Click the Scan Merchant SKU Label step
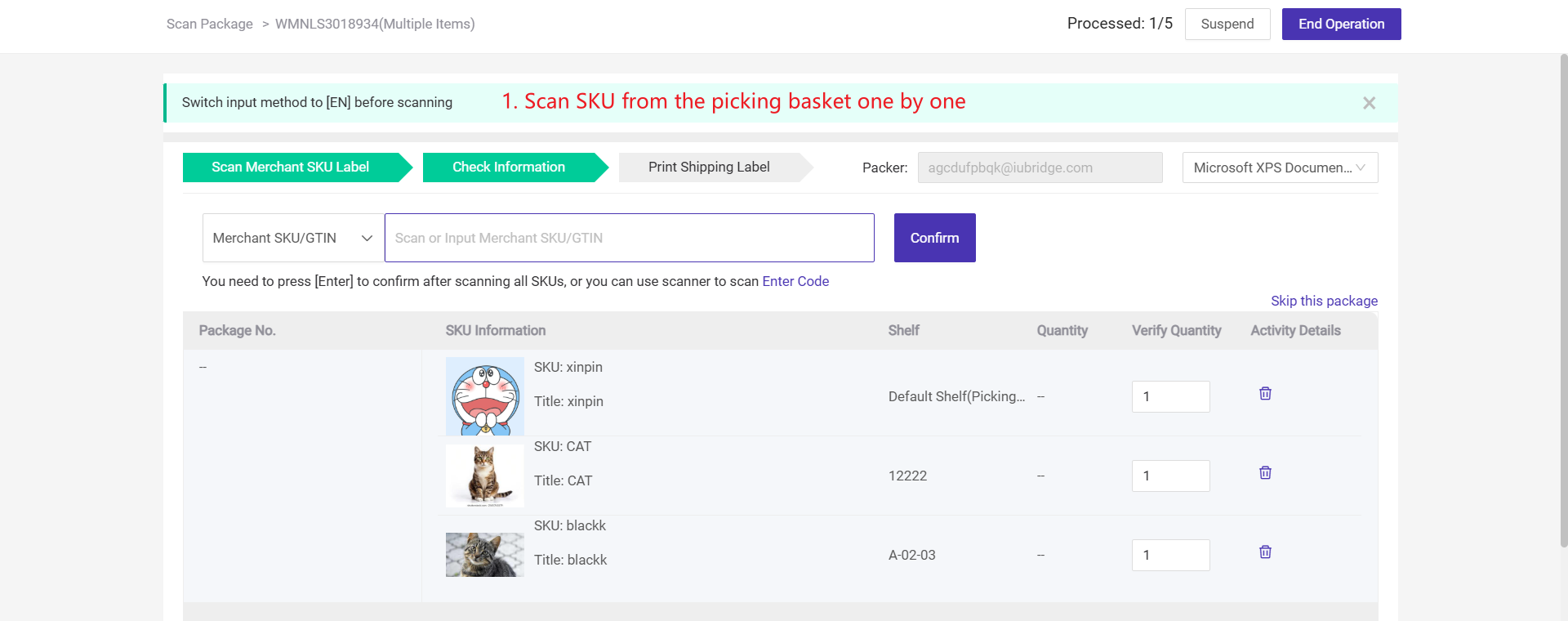Image resolution: width=1568 pixels, height=621 pixels. (x=291, y=168)
